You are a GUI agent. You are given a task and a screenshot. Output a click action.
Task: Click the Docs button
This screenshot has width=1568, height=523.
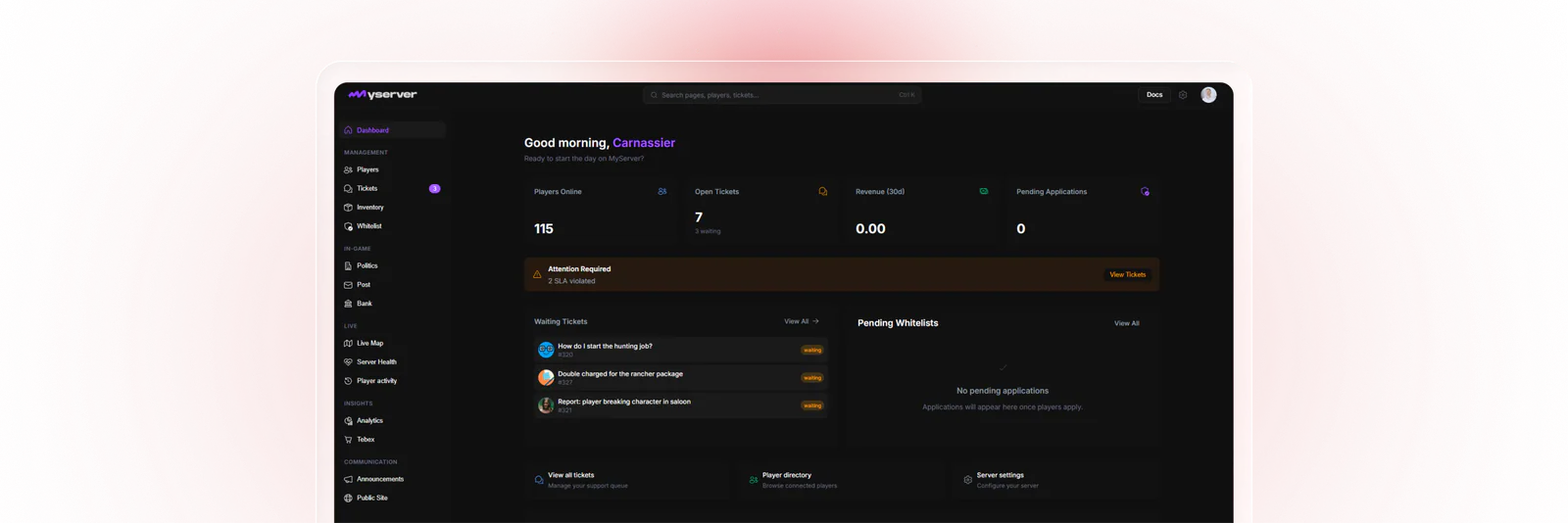click(x=1154, y=95)
